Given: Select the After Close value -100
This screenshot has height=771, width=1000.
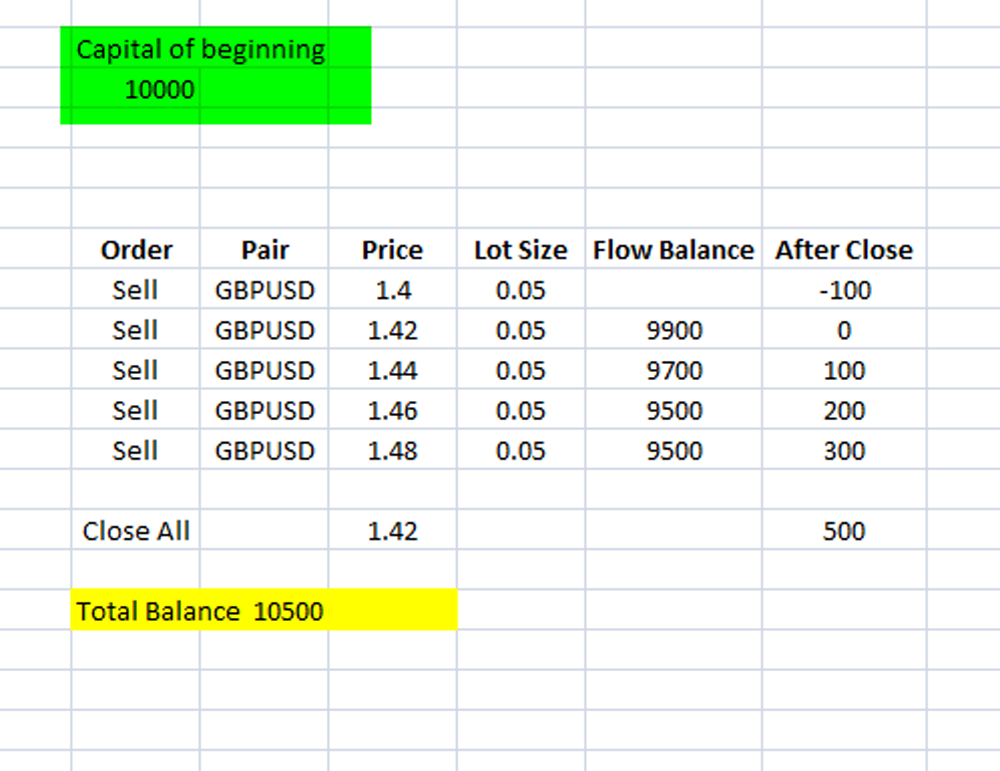Looking at the screenshot, I should tap(844, 290).
